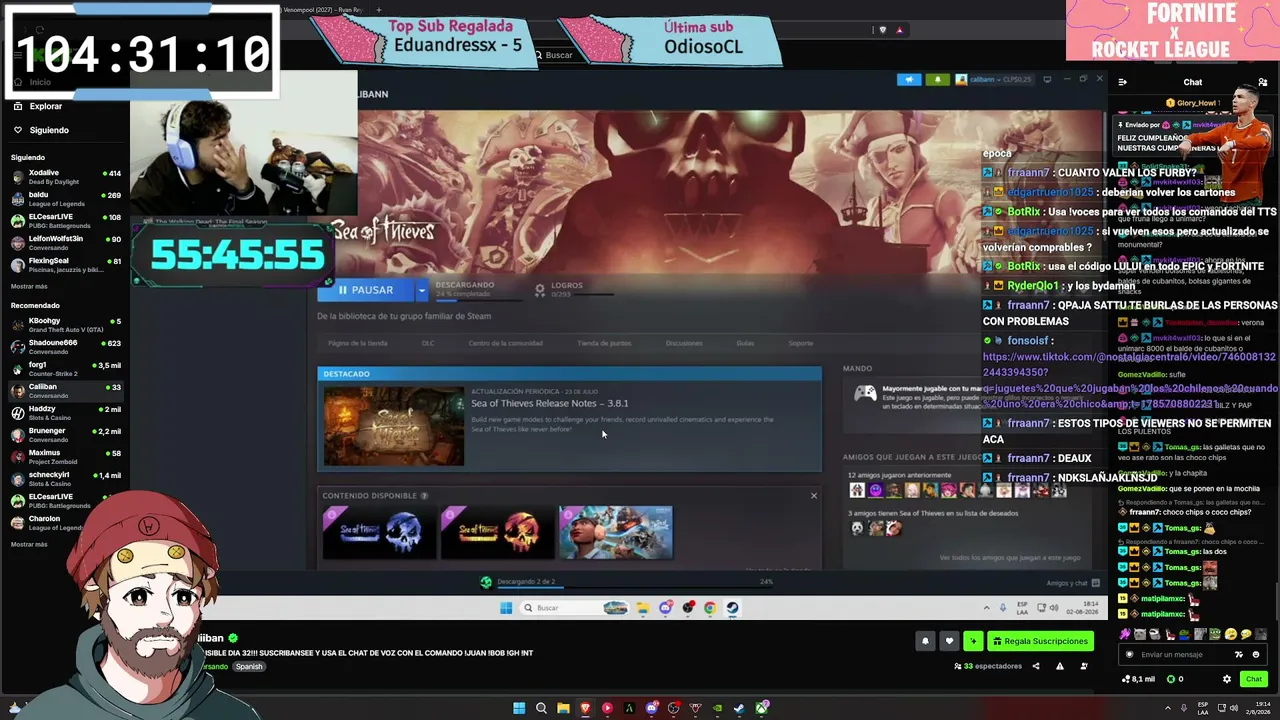This screenshot has height=720, width=1280.
Task: Open the Soporte tab
Action: pyautogui.click(x=801, y=343)
